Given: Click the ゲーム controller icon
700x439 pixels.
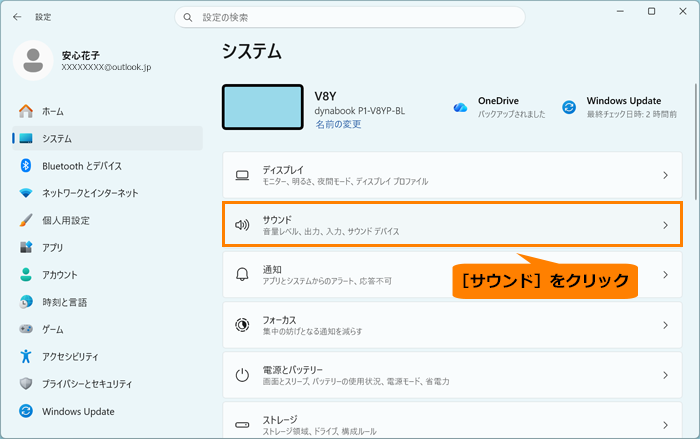Looking at the screenshot, I should [x=26, y=329].
